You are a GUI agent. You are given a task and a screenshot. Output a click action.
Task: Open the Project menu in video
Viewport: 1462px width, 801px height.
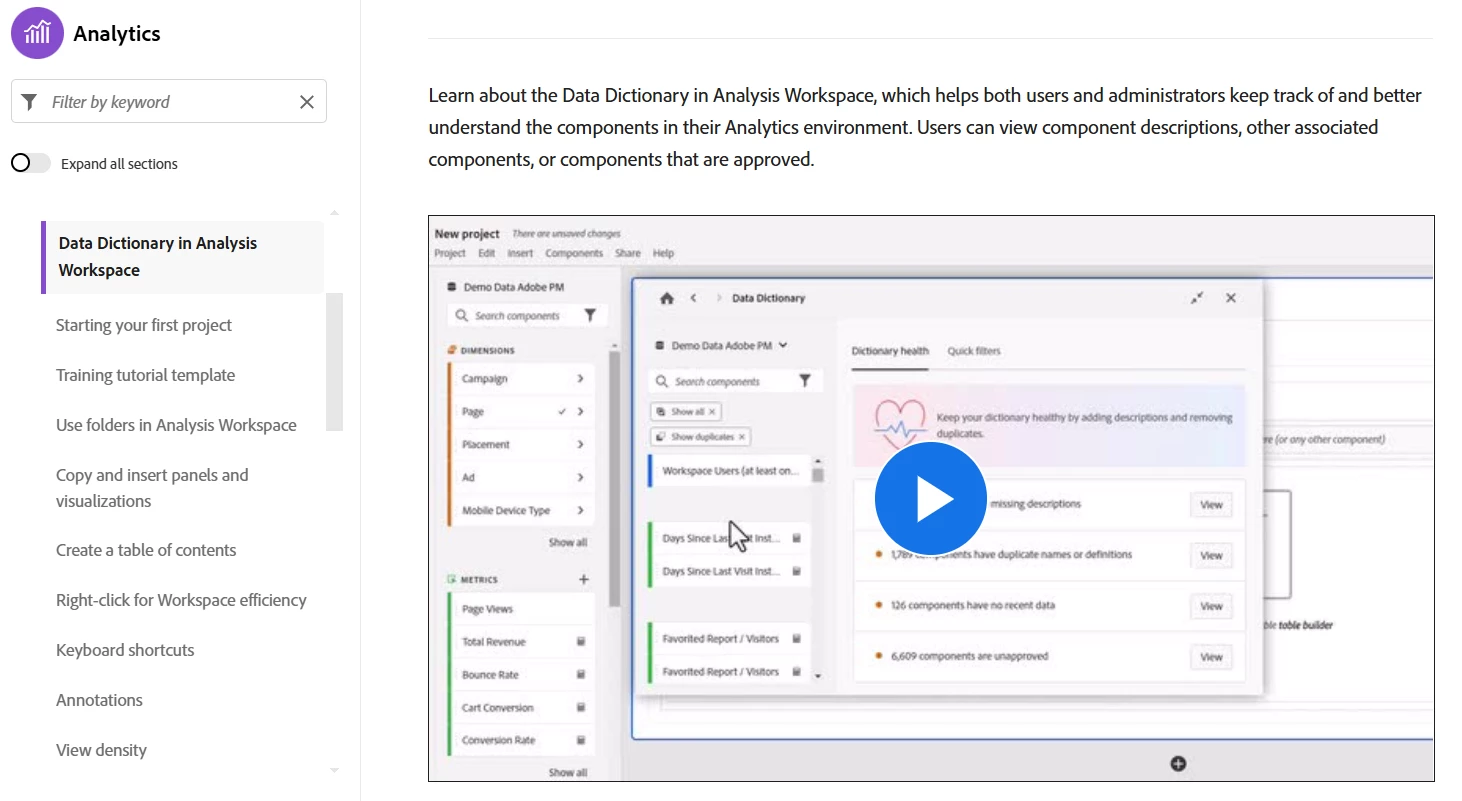click(x=450, y=253)
